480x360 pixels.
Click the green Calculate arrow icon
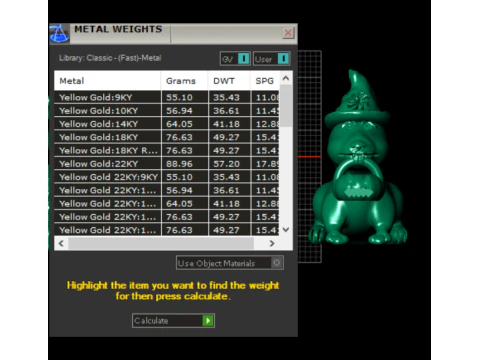[208, 321]
